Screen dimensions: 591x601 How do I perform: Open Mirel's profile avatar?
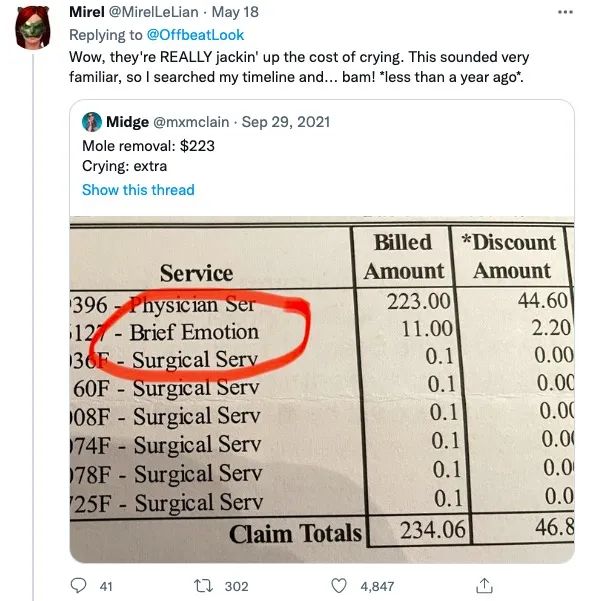33,28
